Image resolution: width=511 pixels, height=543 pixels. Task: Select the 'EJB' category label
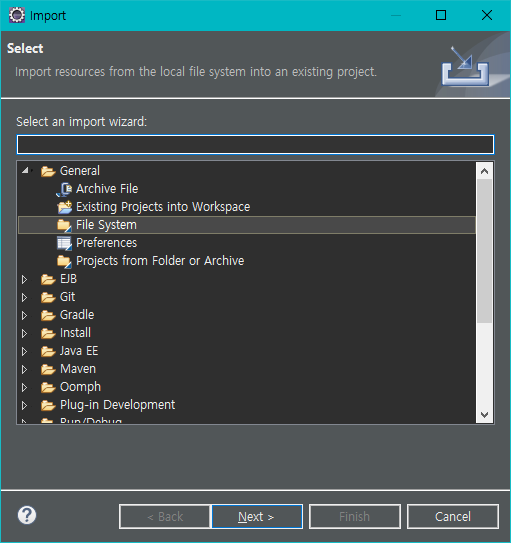click(69, 279)
